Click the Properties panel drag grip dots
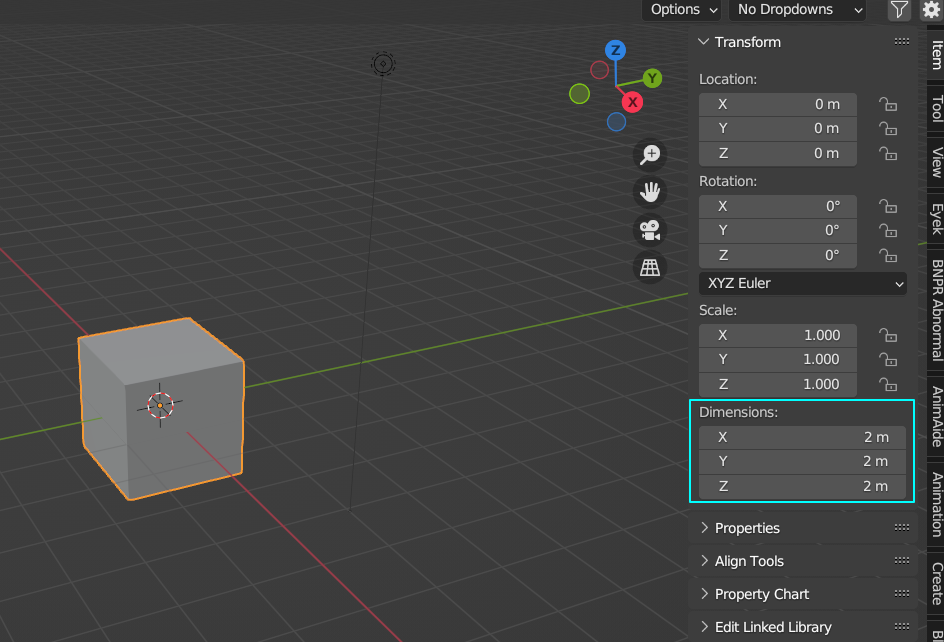Screen dimensions: 944x642 tap(901, 528)
